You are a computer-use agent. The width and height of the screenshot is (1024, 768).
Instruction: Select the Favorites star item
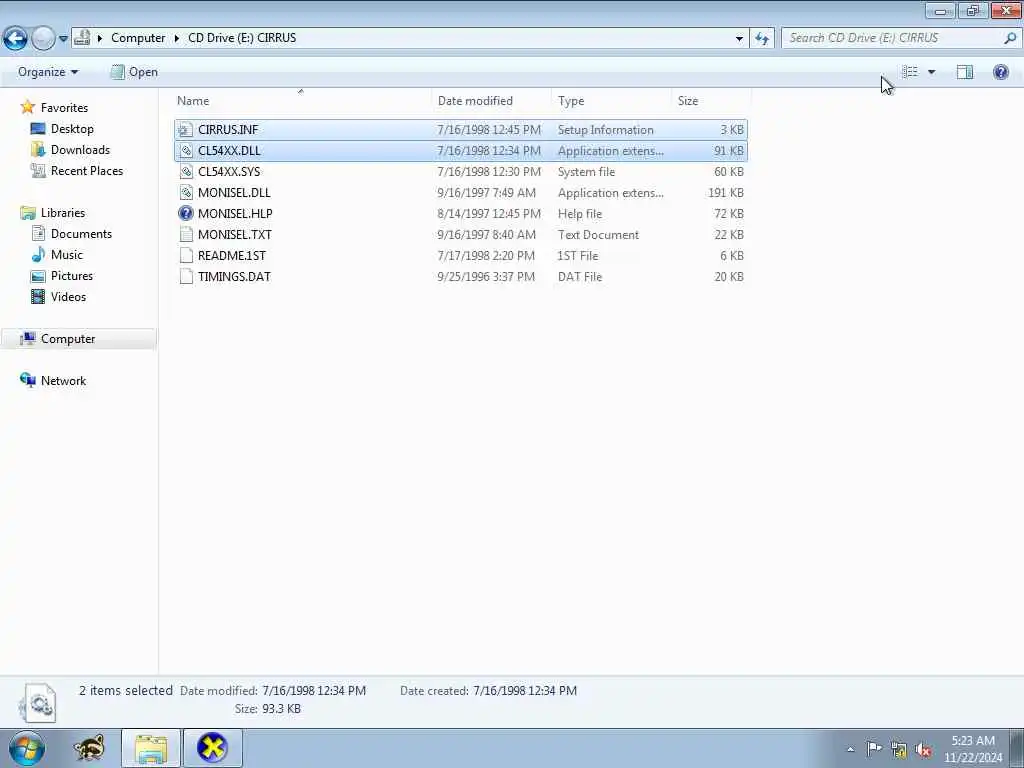pos(54,108)
